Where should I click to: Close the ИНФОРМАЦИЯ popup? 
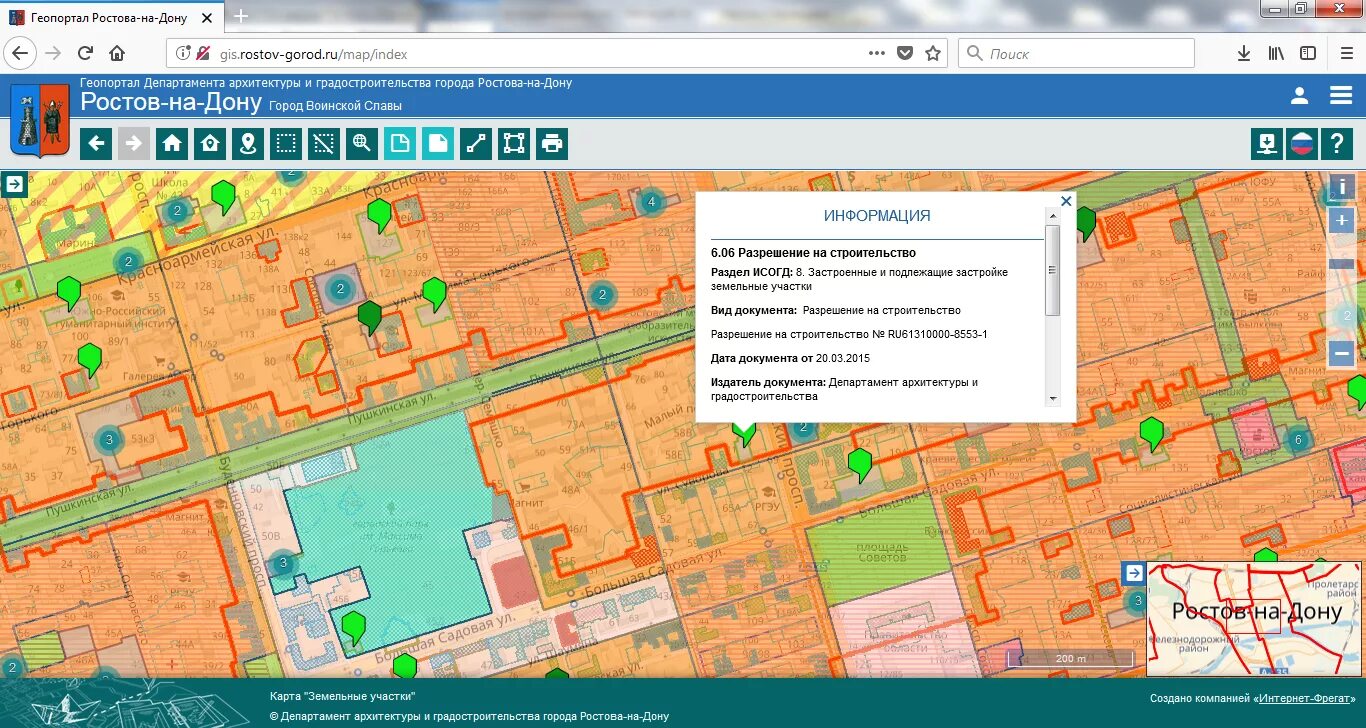click(1066, 201)
